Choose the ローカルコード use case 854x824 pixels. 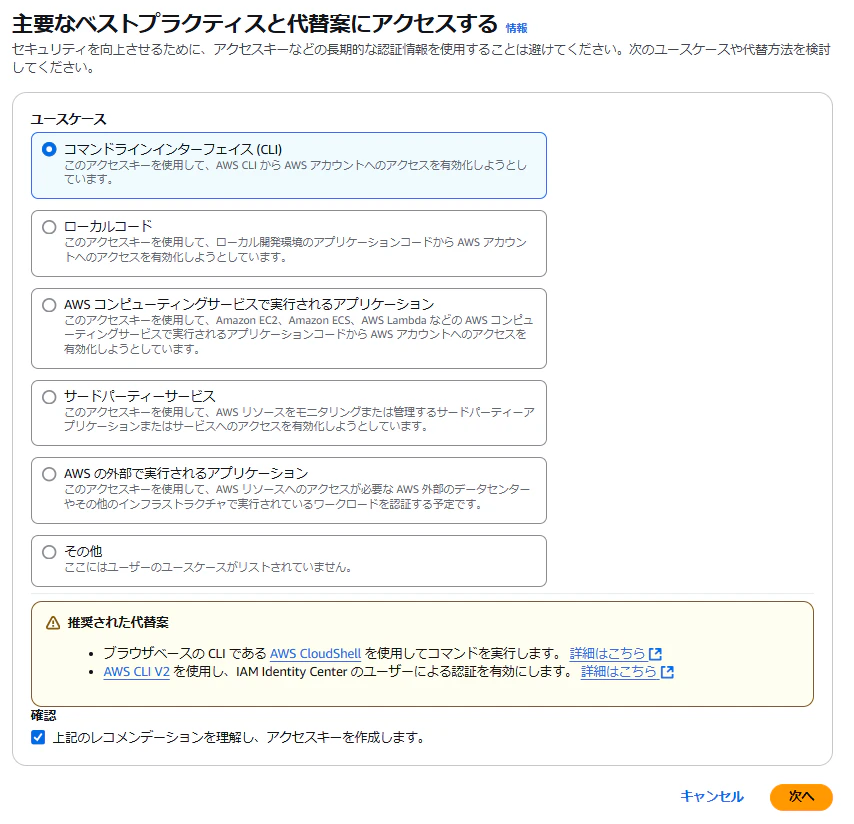[x=49, y=227]
